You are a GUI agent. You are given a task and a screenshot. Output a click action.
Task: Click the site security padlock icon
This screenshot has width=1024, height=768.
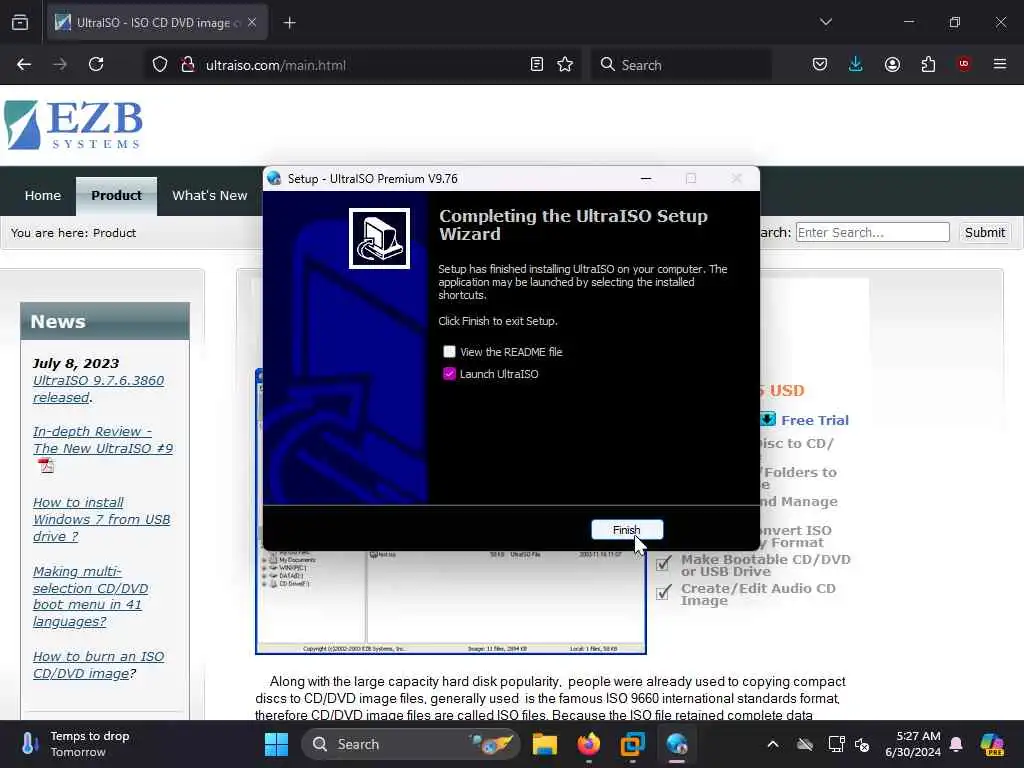coord(188,65)
